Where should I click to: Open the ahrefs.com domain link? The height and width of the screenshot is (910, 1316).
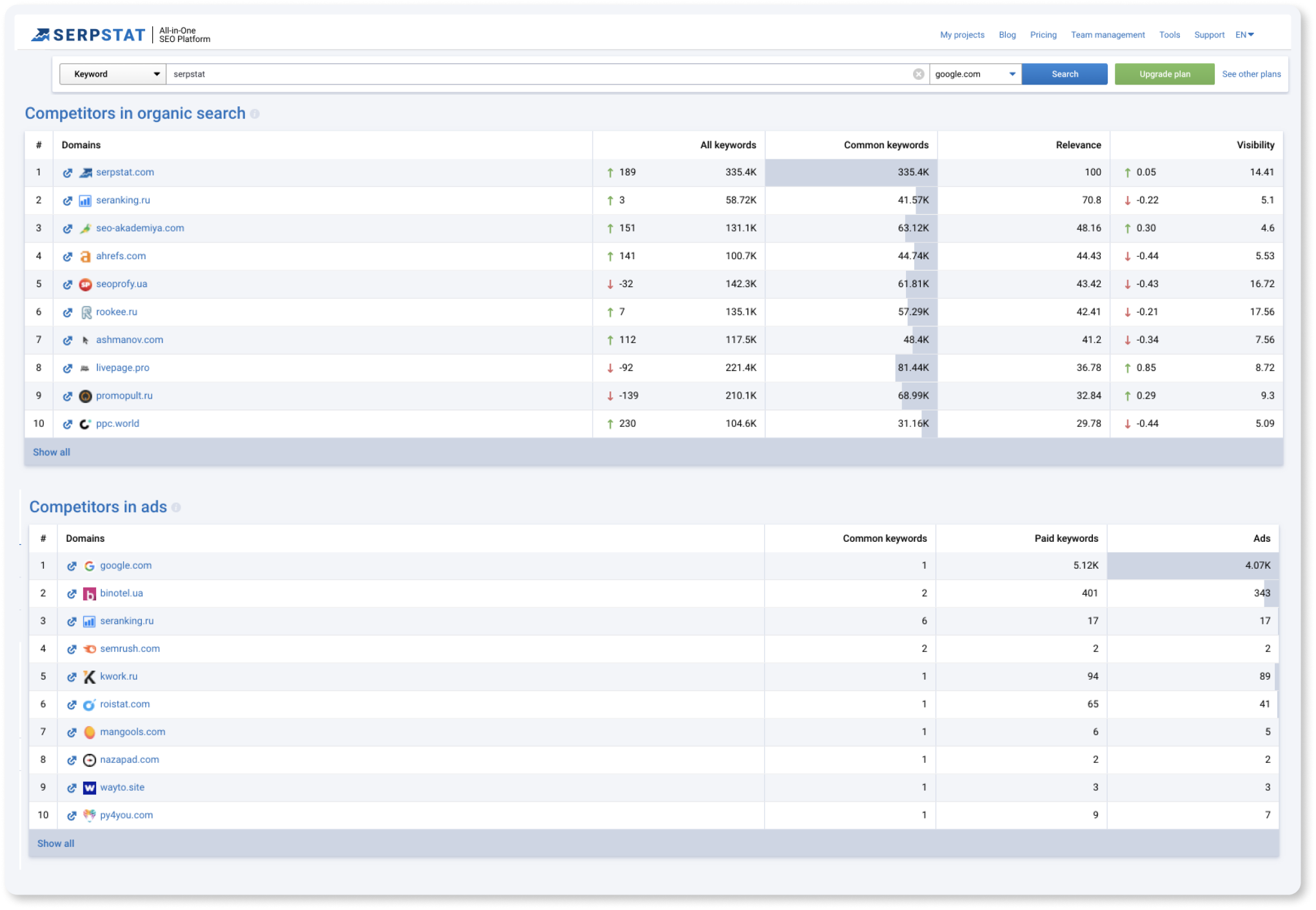(121, 256)
